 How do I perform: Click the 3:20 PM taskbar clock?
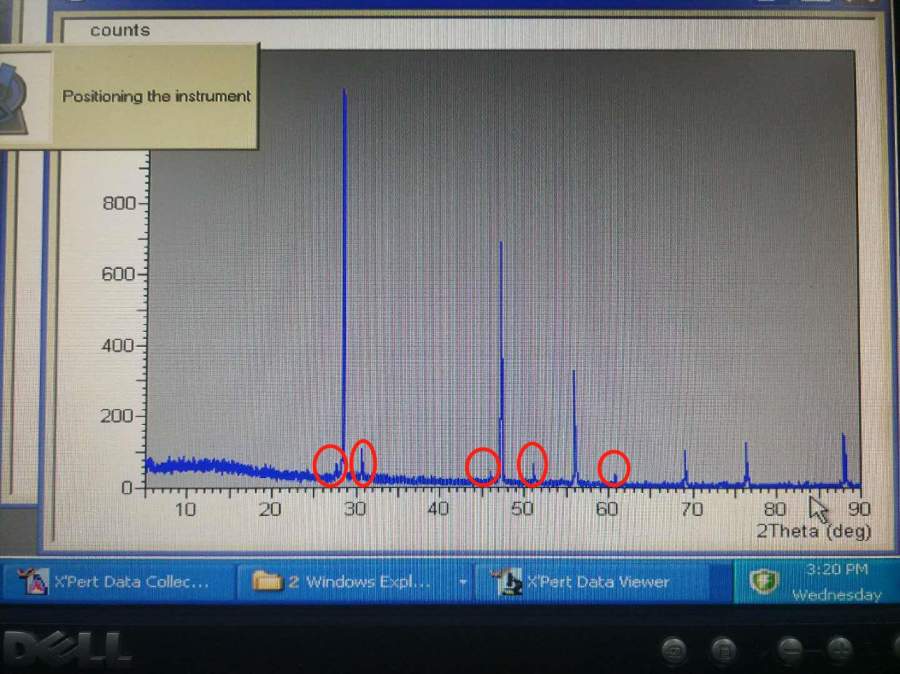pyautogui.click(x=835, y=572)
